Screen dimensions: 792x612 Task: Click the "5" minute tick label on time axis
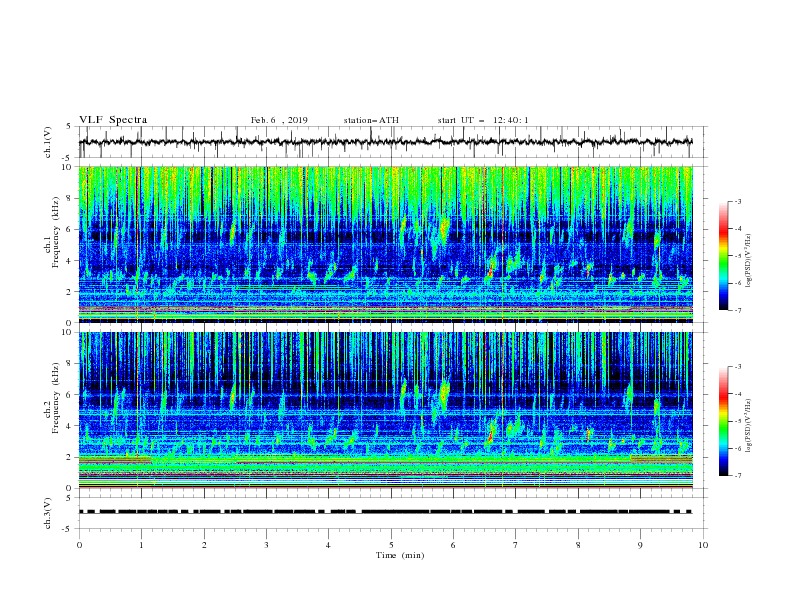tap(391, 545)
